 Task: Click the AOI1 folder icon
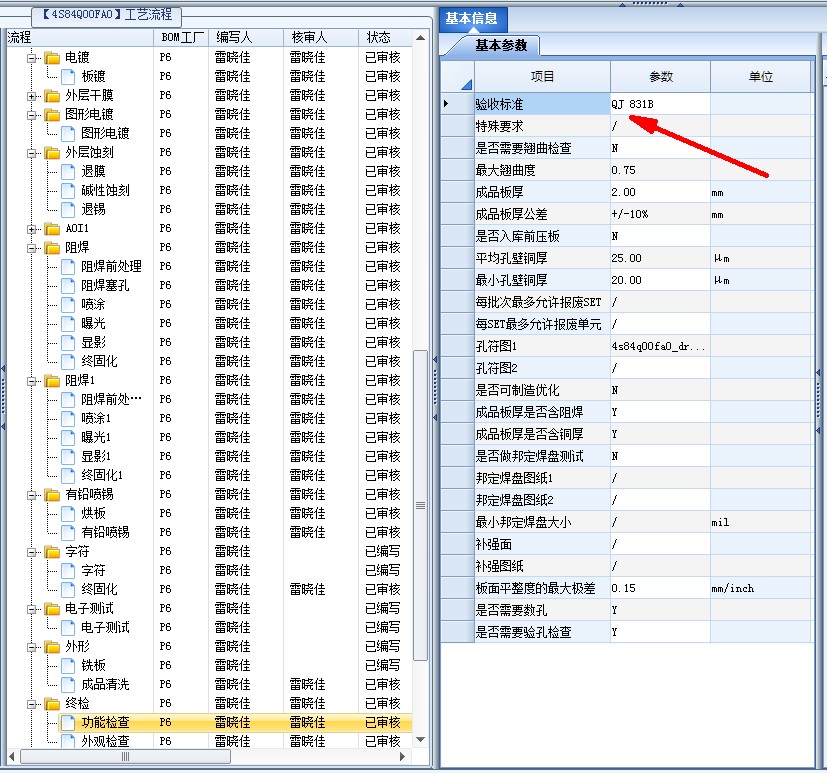click(x=52, y=228)
